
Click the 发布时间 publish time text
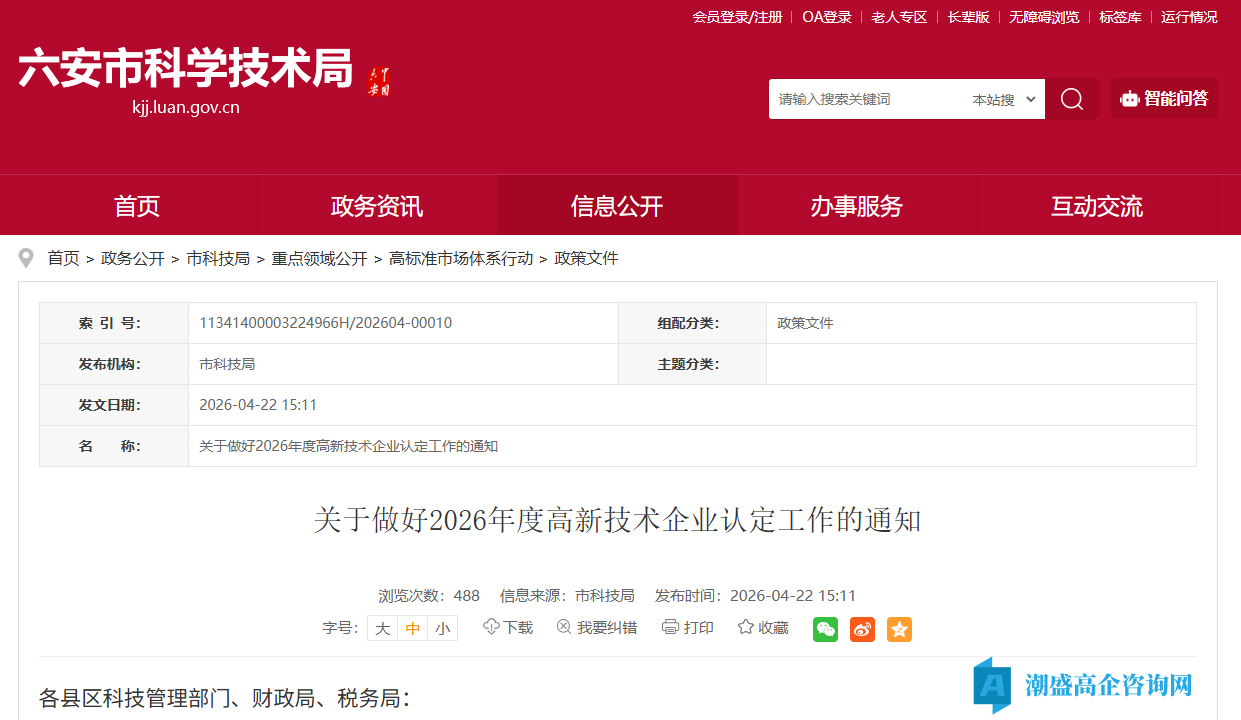click(x=755, y=596)
